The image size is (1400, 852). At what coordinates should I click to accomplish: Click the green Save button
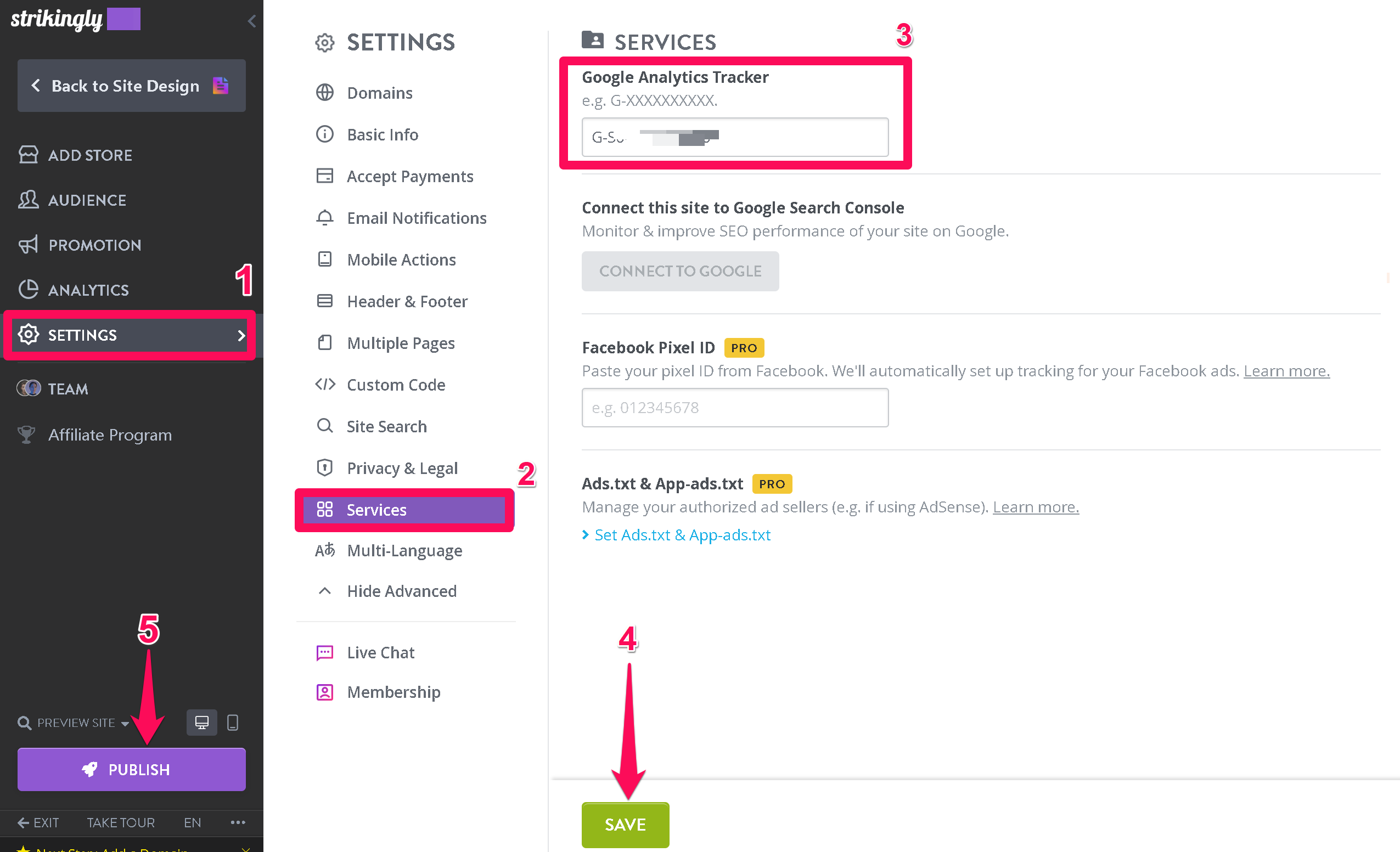coord(625,824)
